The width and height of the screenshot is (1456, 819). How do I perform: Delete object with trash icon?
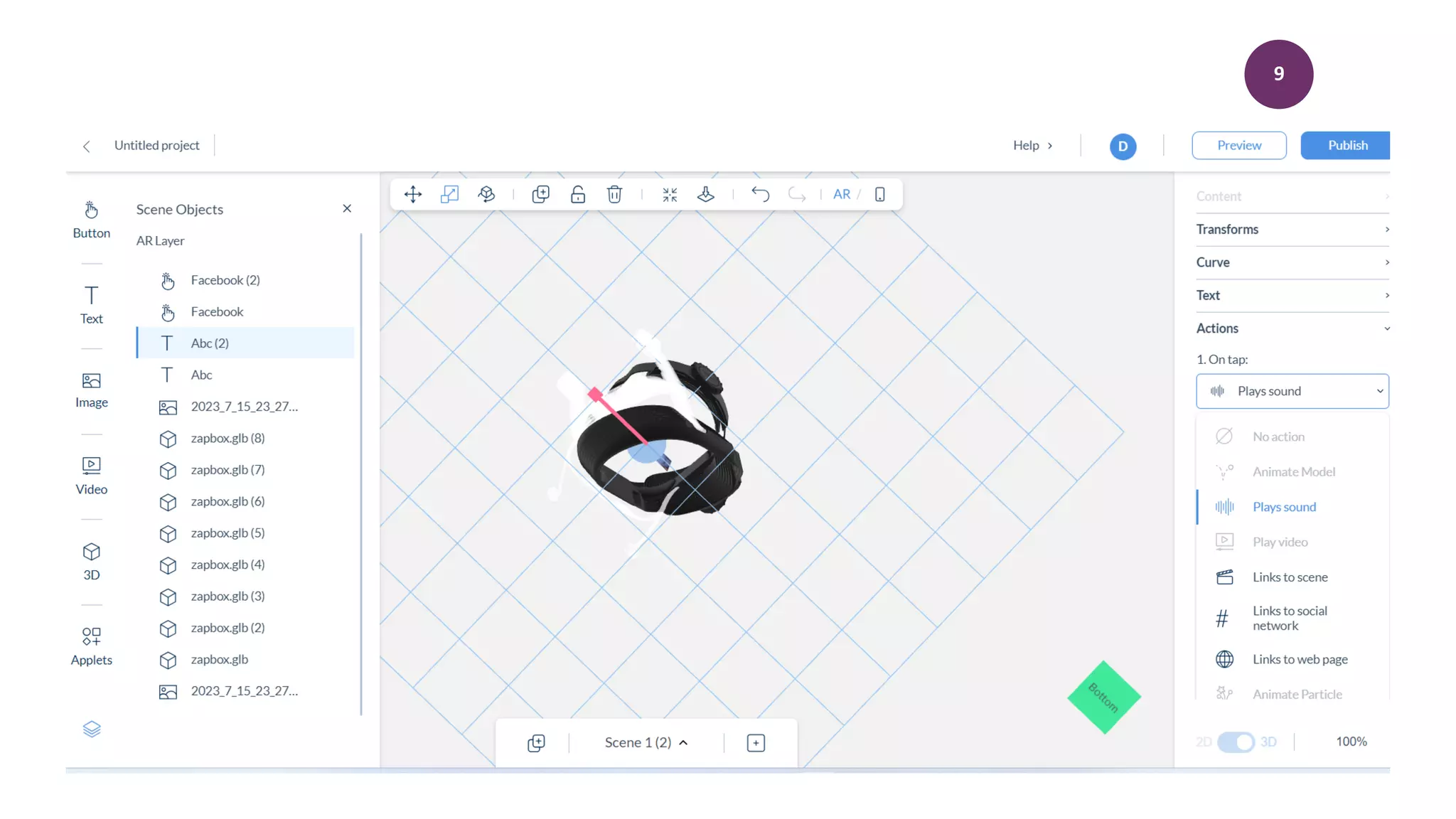click(614, 194)
